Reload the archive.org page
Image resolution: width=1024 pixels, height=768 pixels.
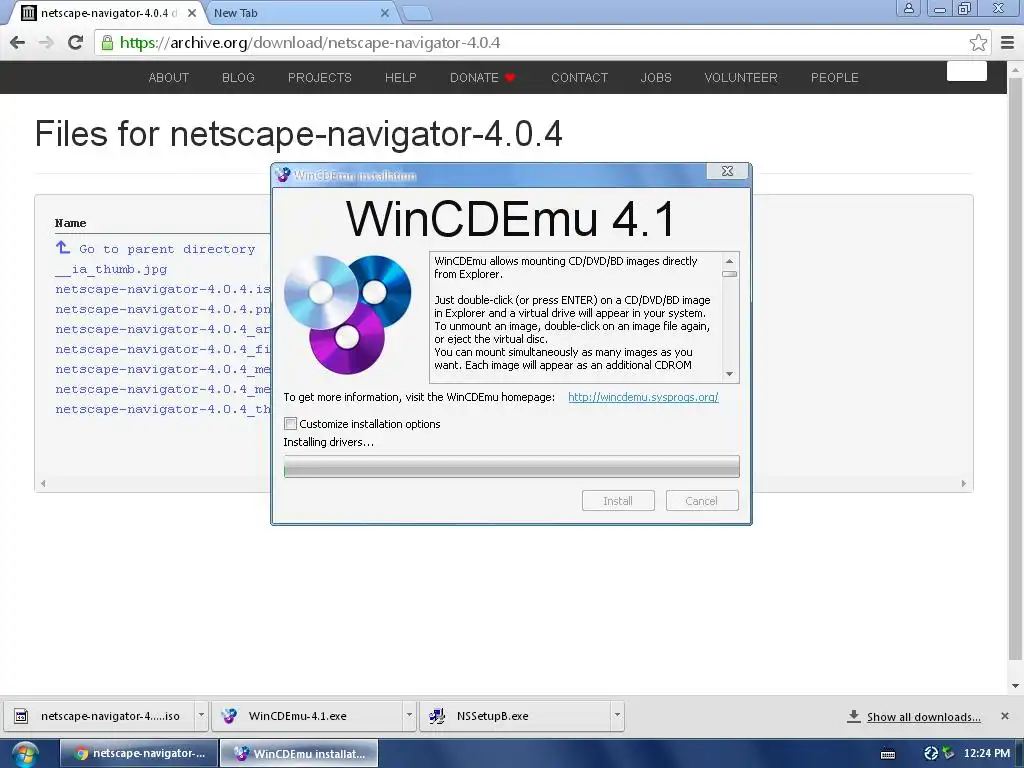[x=76, y=43]
